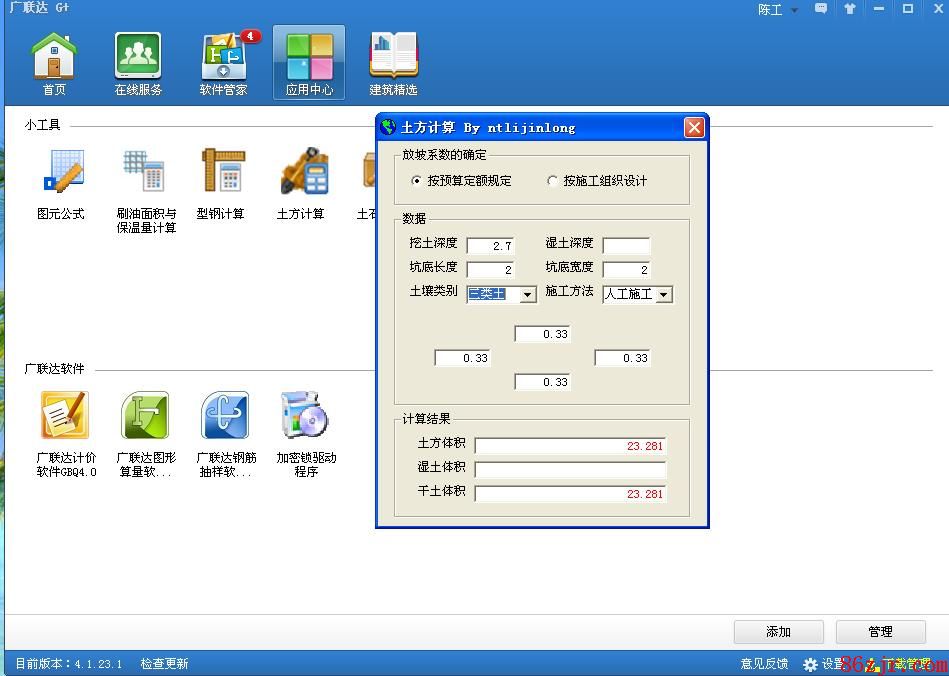Go to the 首页 tab

click(54, 62)
